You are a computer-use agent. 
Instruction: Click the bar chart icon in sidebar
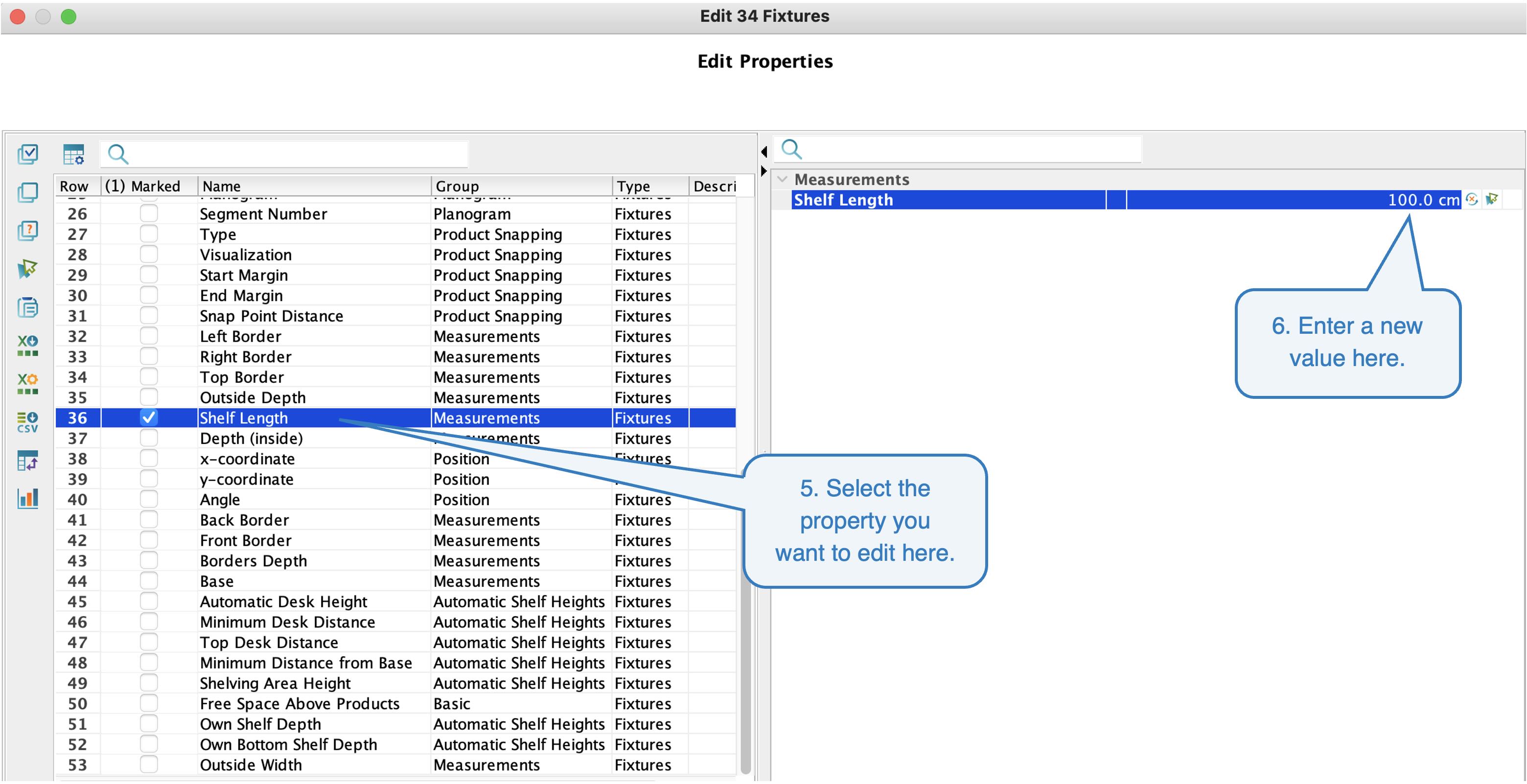[28, 498]
